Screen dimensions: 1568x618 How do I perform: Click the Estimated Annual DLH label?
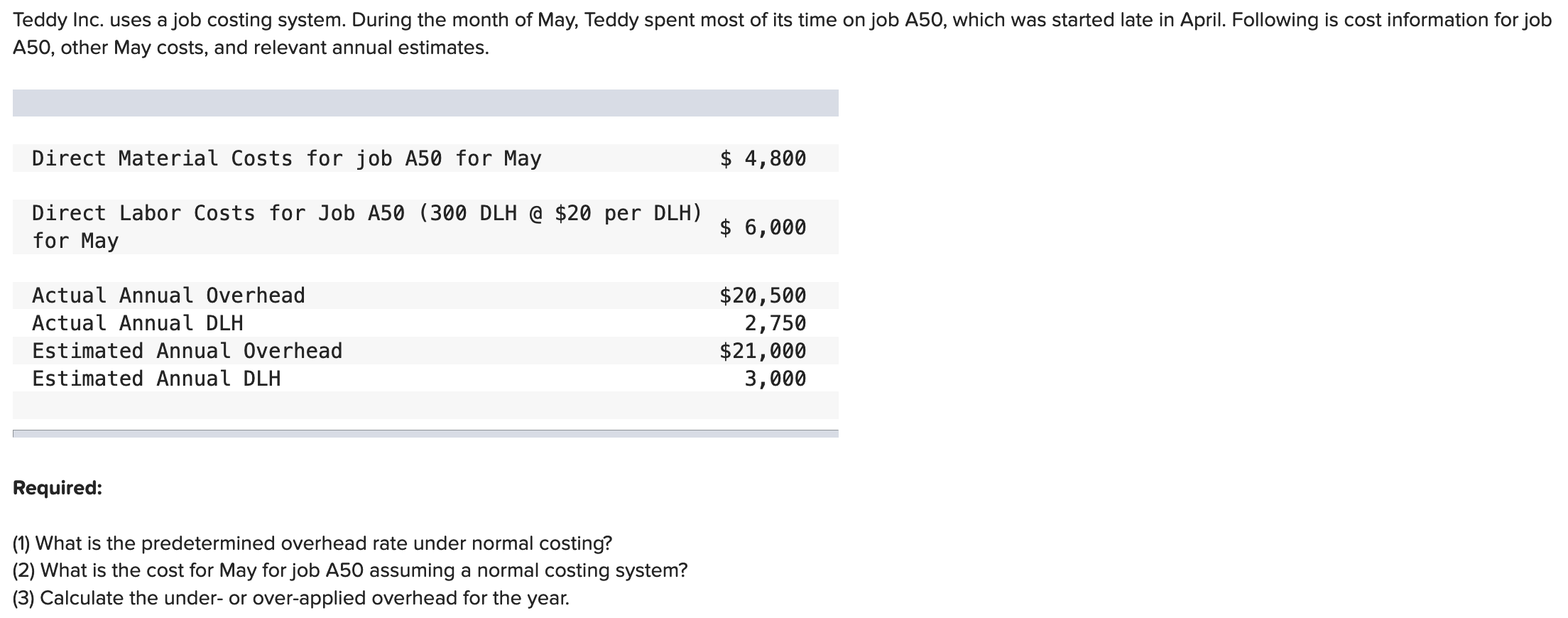[156, 379]
